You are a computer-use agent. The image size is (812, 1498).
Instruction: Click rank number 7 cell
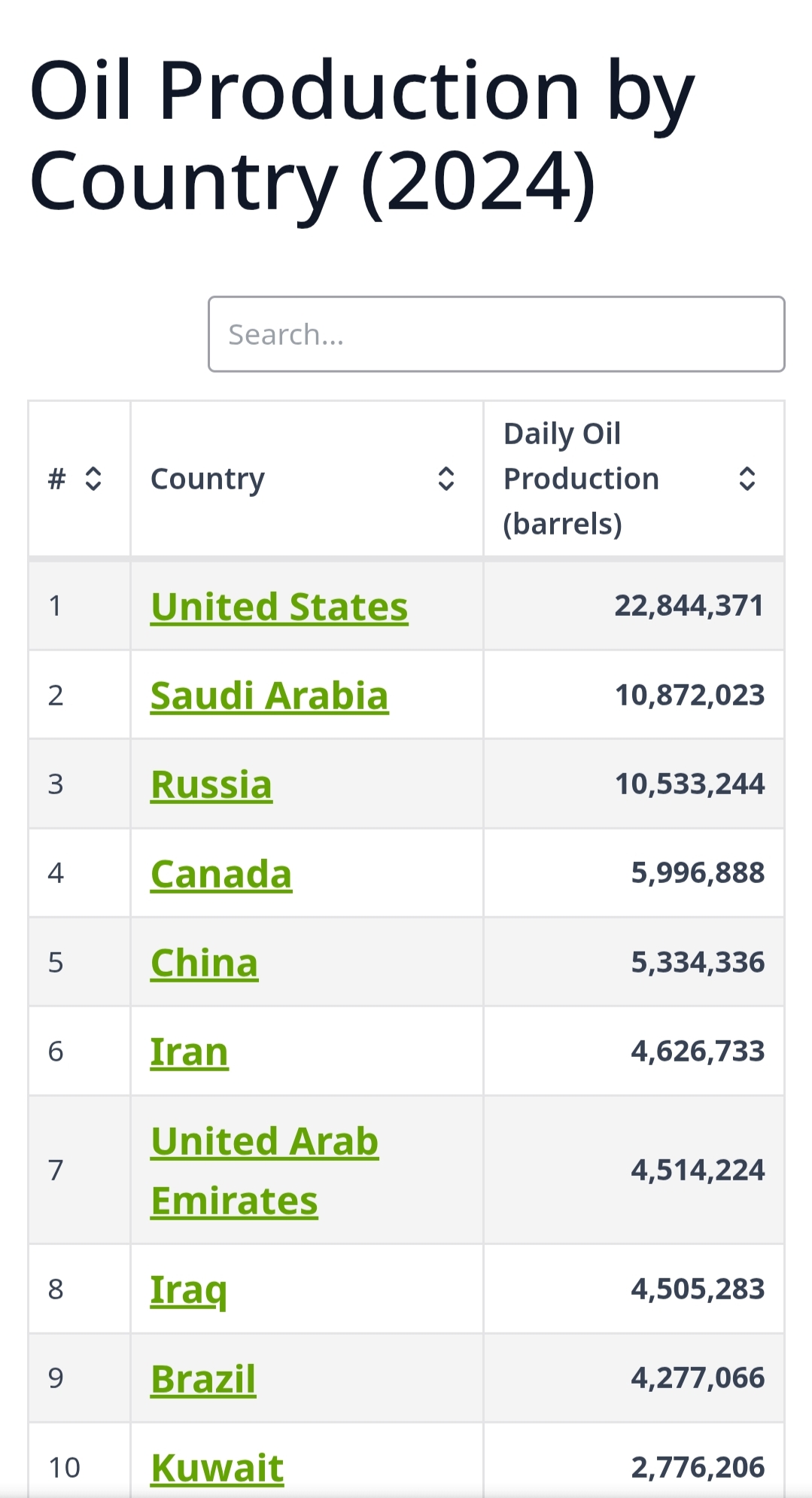click(79, 1171)
